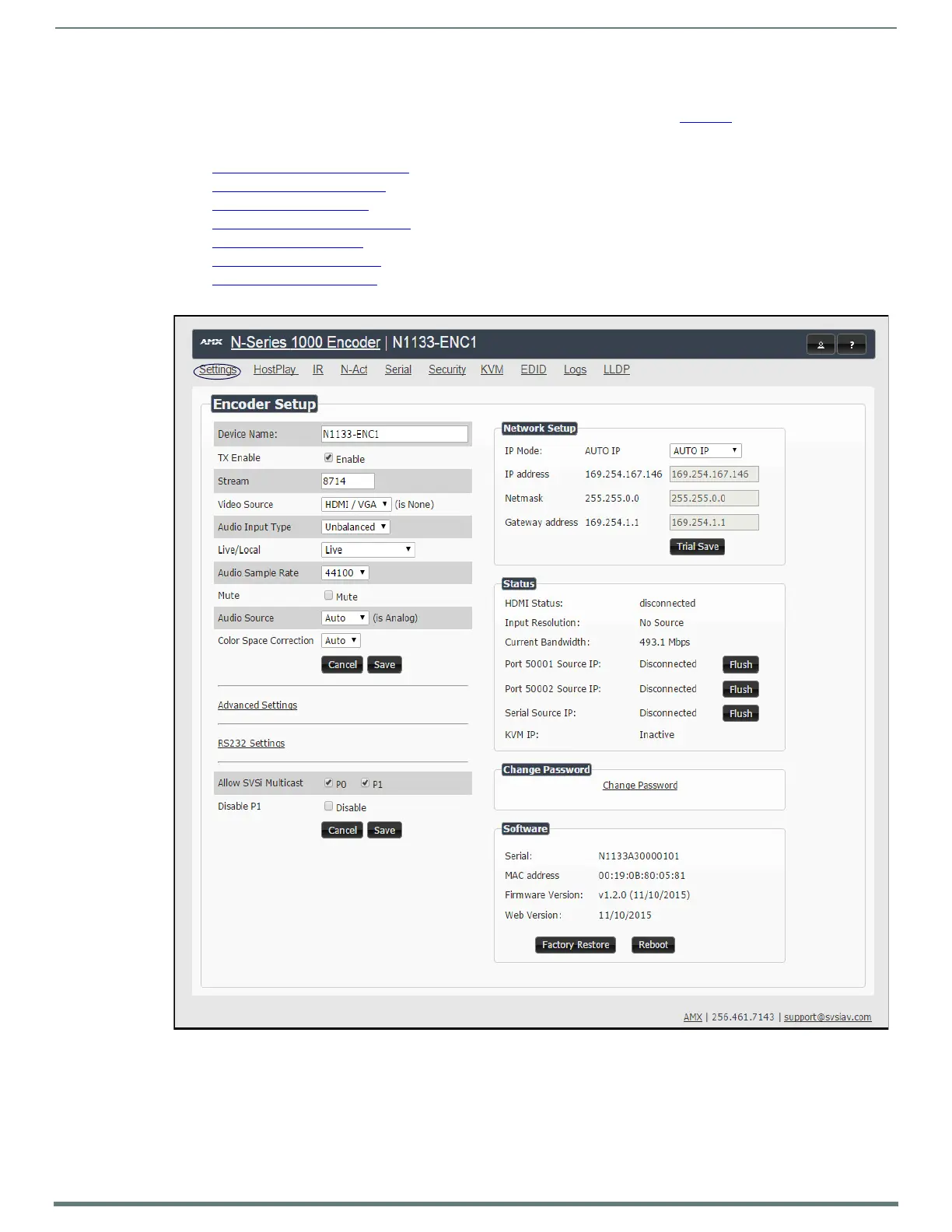This screenshot has height=1232, width=952.
Task: Click the Device Name input field
Action: (x=394, y=434)
